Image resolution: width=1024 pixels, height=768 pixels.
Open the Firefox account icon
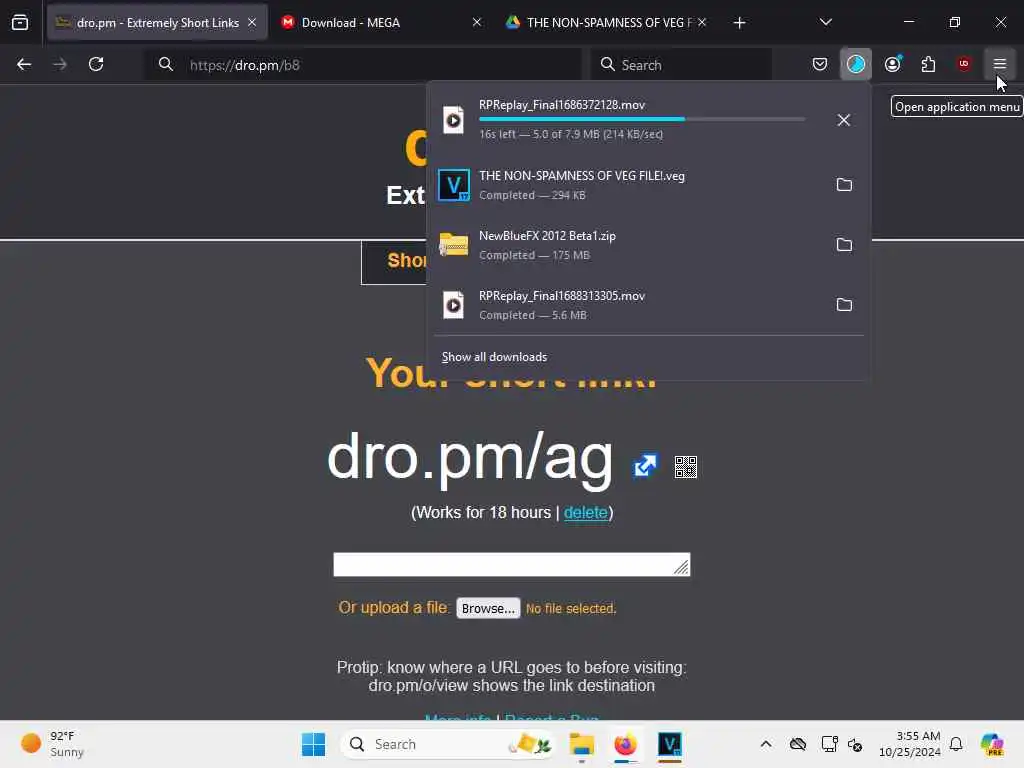tap(892, 64)
